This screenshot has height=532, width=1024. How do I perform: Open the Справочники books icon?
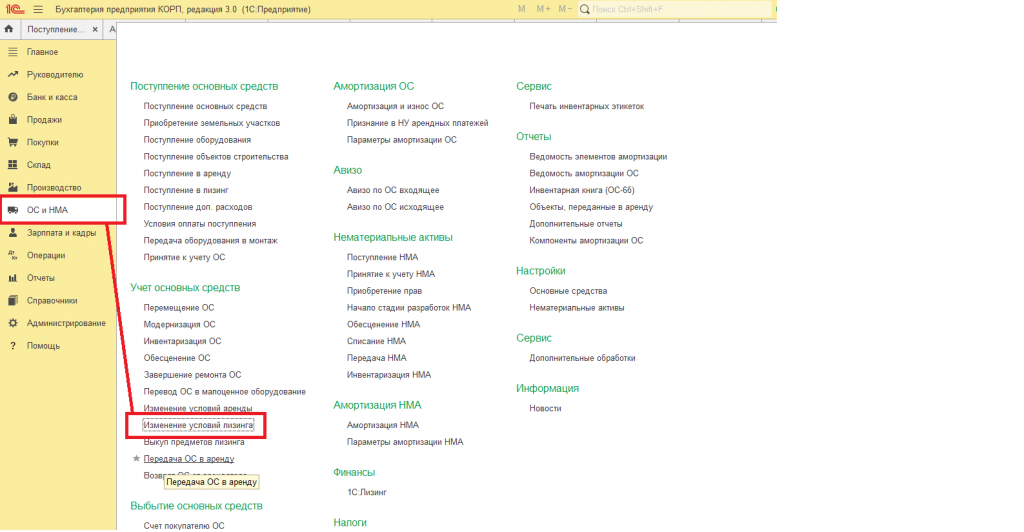(12, 300)
